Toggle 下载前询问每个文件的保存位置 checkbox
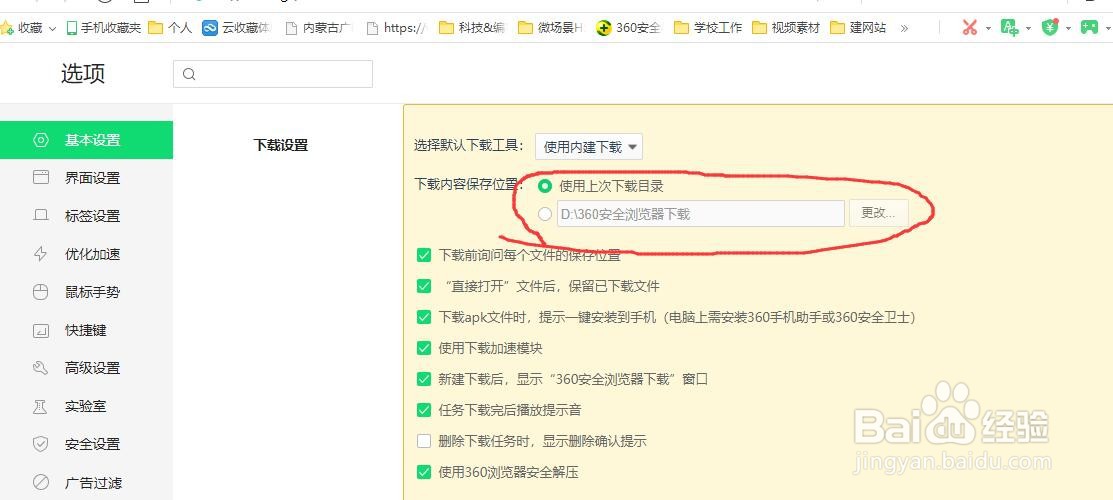This screenshot has width=1113, height=500. [424, 255]
